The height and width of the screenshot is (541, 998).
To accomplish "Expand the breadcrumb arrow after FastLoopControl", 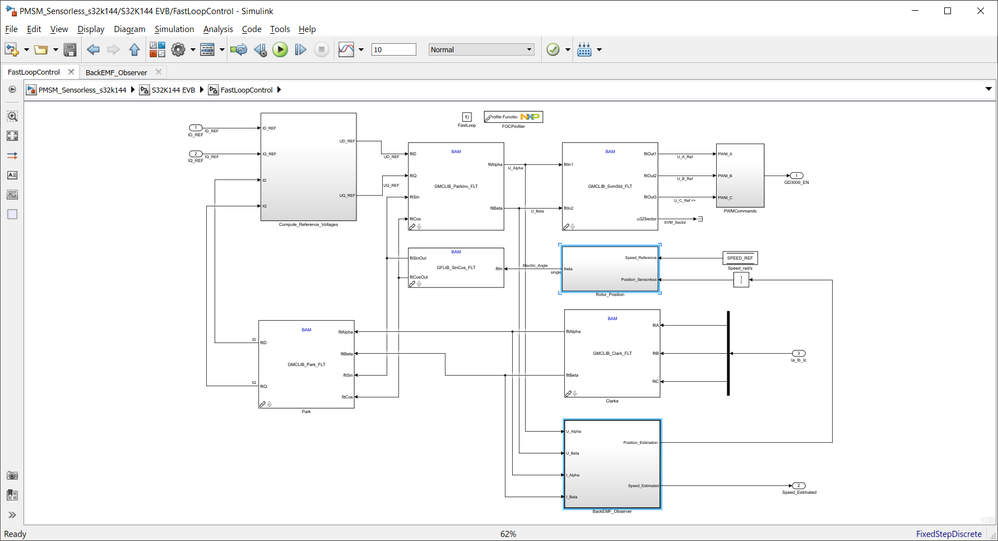I will [x=279, y=90].
